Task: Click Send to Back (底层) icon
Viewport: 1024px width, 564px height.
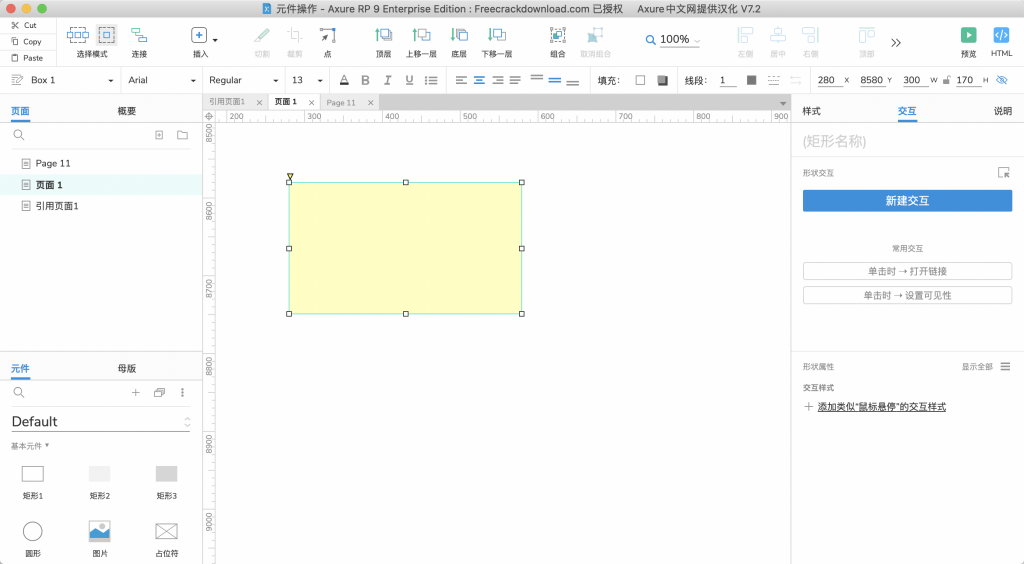Action: click(x=459, y=36)
